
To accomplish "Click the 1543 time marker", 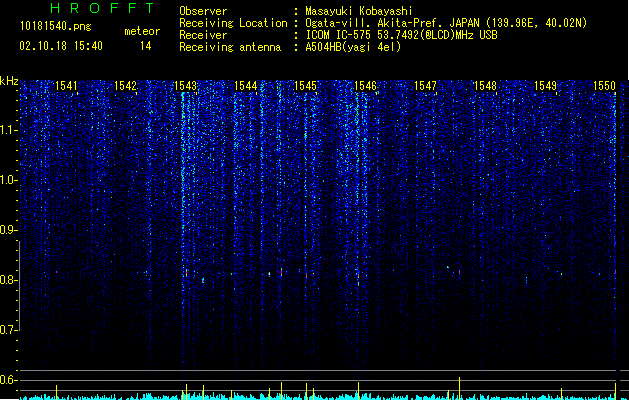I will (185, 85).
